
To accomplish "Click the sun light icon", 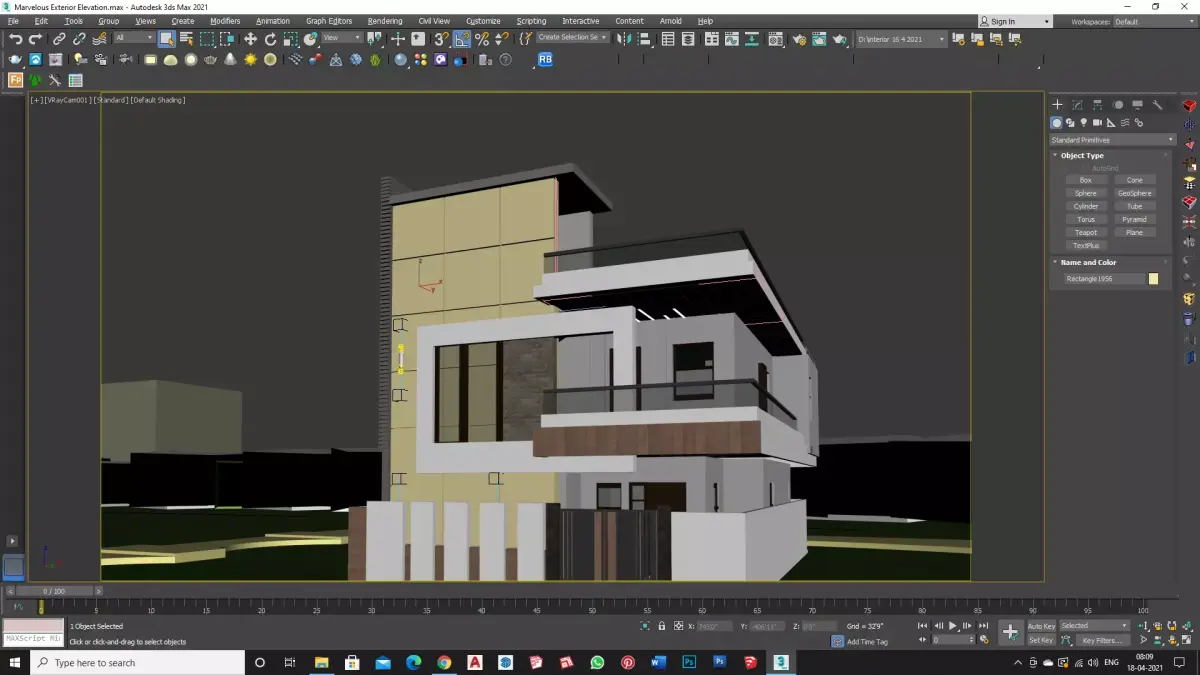I will (x=250, y=60).
